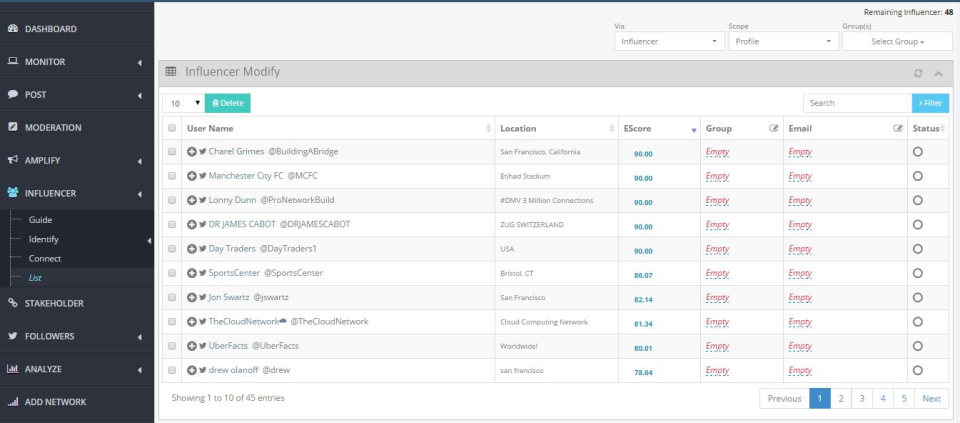The image size is (960, 423).
Task: Open the Identify item under Influencer
Action: pyautogui.click(x=44, y=239)
